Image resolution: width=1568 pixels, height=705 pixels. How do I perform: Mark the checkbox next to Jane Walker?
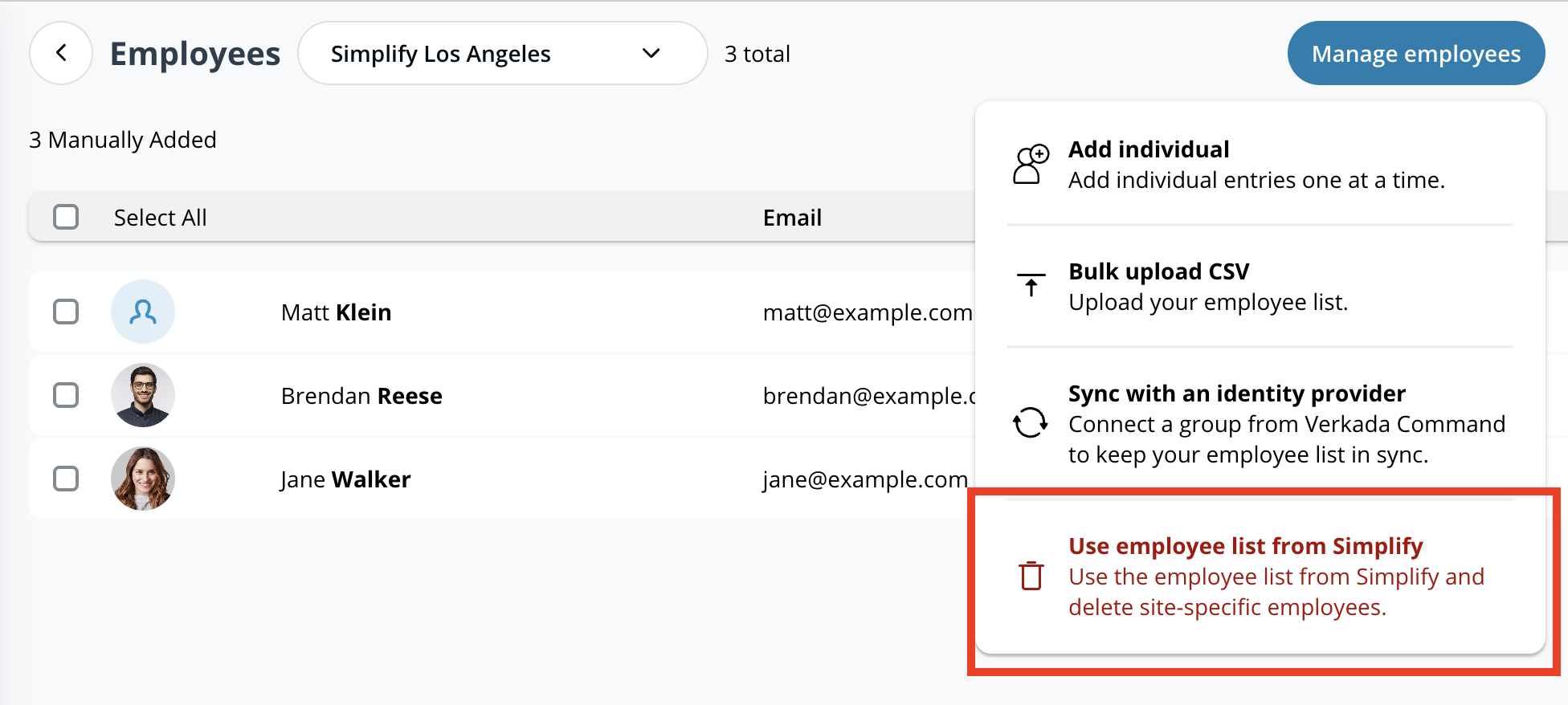(66, 479)
